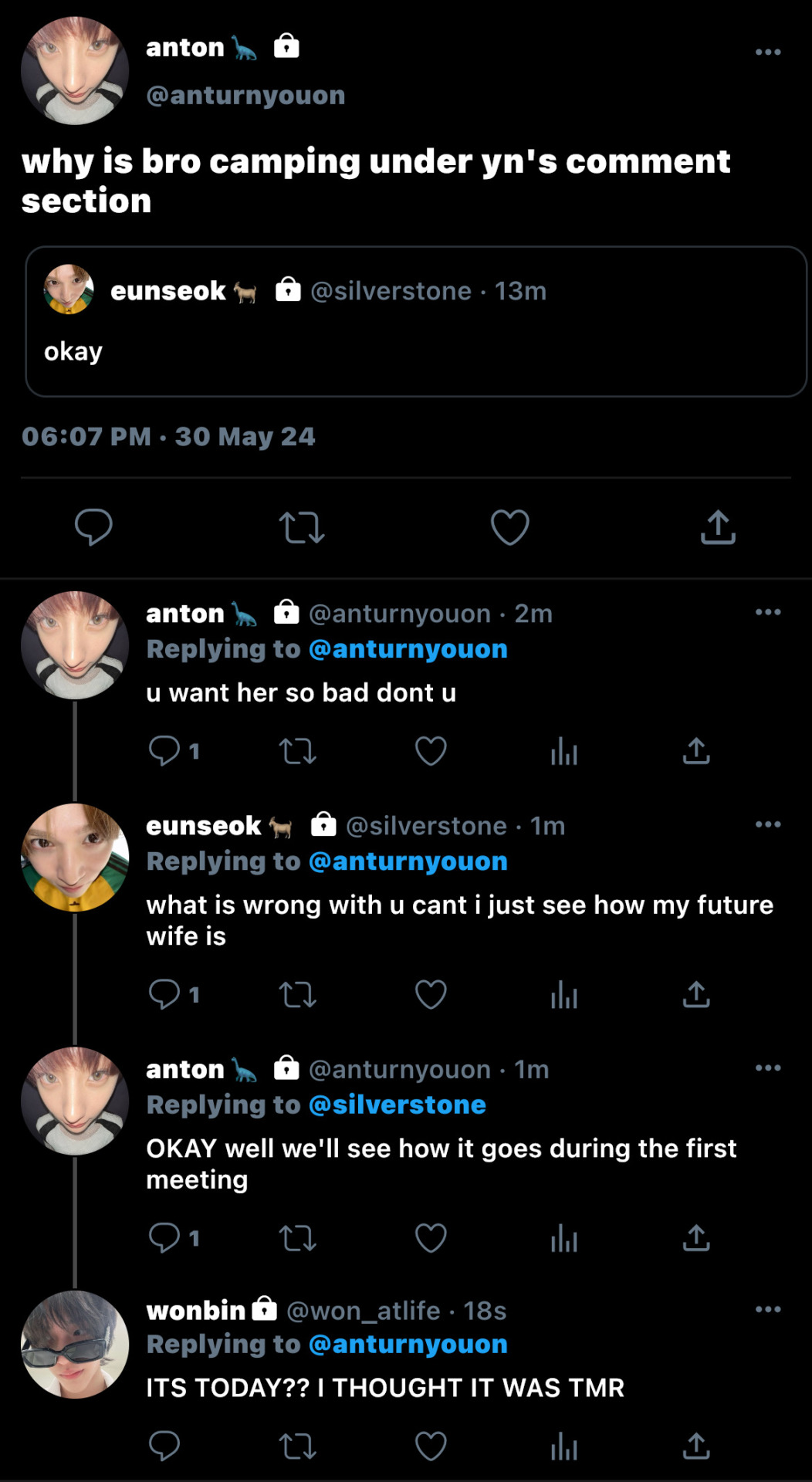Share wonbin's "ITS TODAY??" reply
The width and height of the screenshot is (812, 1482).
[696, 1446]
